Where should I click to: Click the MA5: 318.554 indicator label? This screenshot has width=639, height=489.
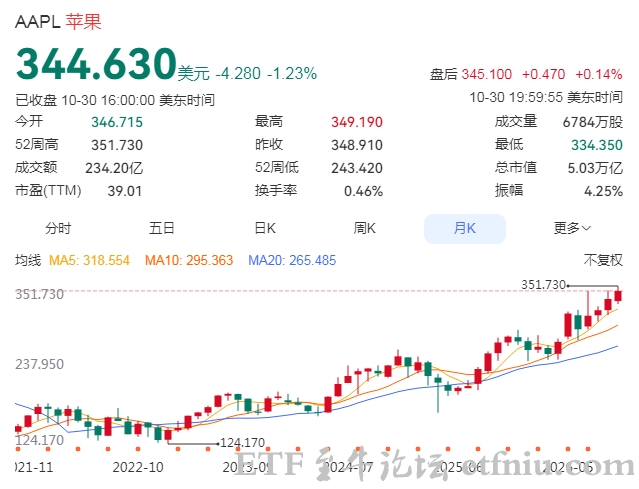point(89,260)
